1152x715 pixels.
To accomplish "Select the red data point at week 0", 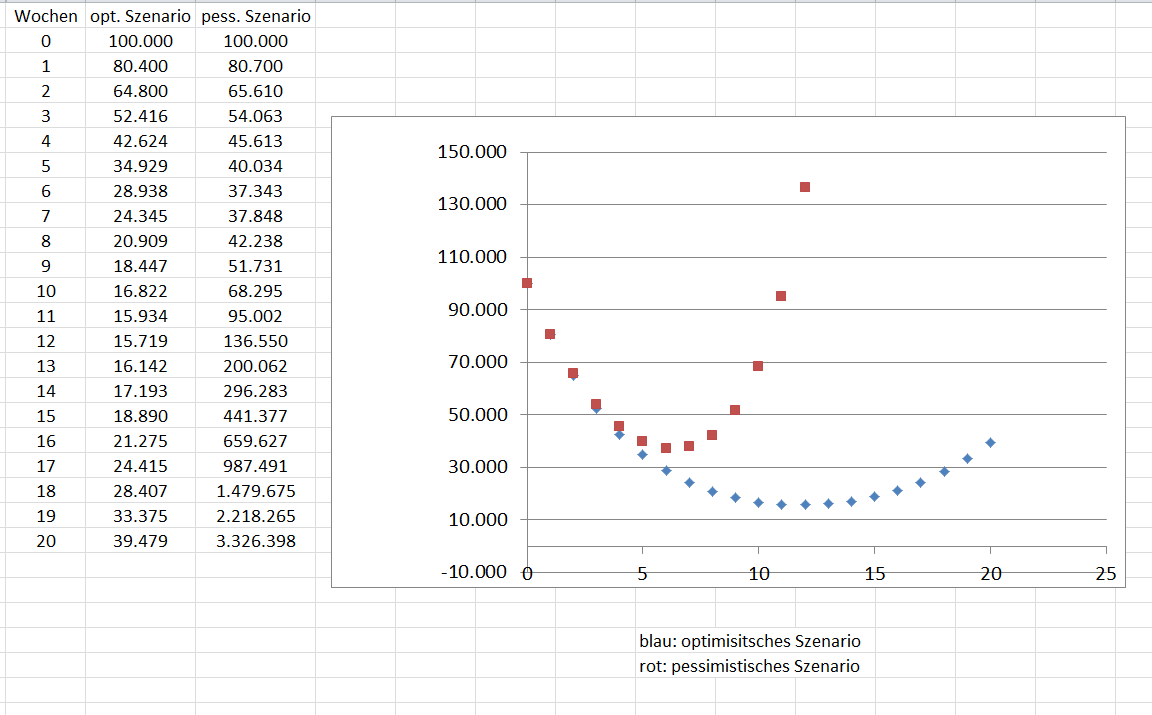I will point(527,283).
